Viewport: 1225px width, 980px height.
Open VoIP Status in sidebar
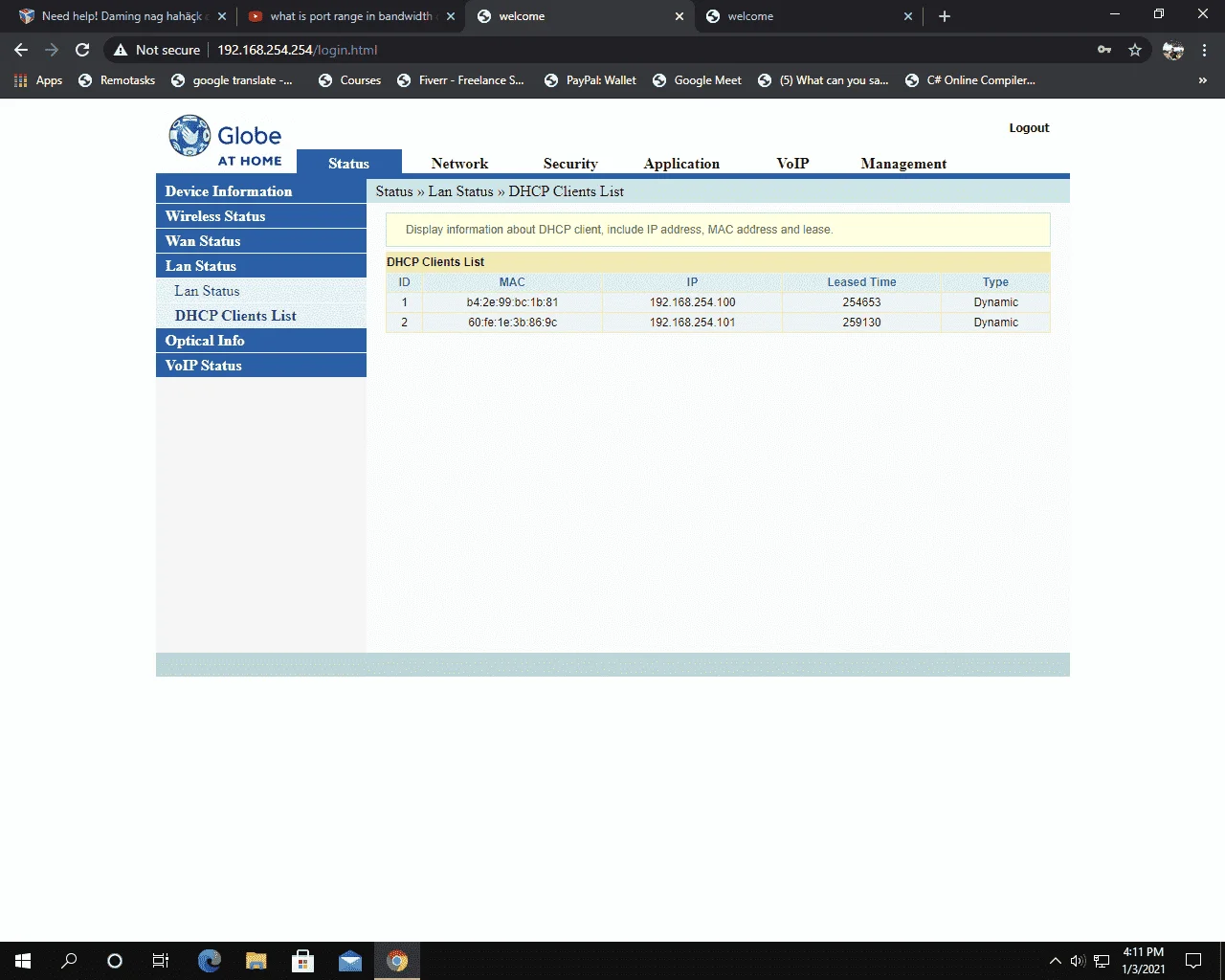(261, 365)
